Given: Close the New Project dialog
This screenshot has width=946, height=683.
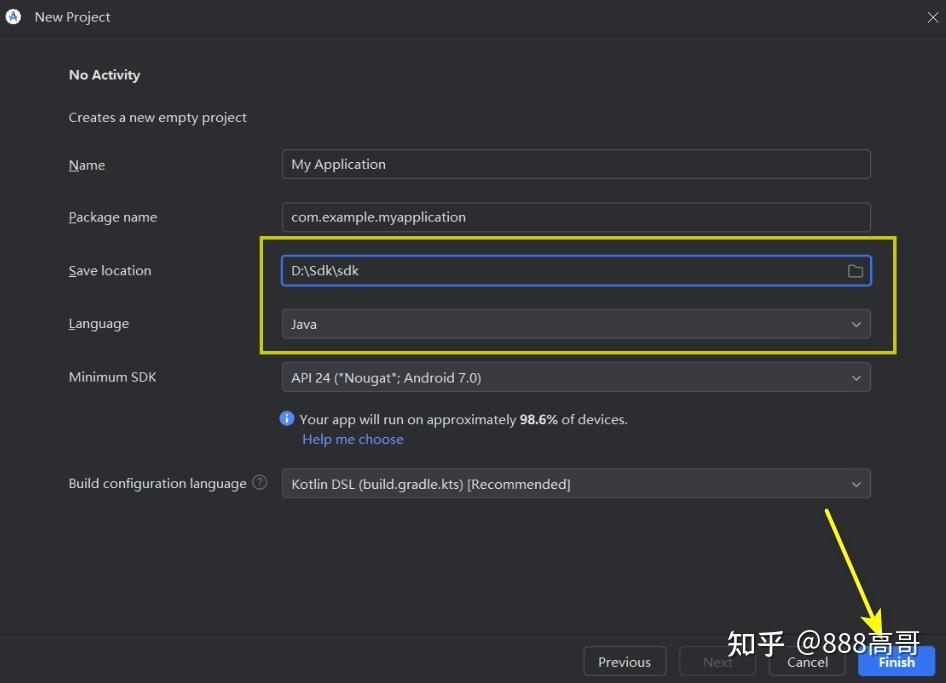Looking at the screenshot, I should [x=932, y=17].
